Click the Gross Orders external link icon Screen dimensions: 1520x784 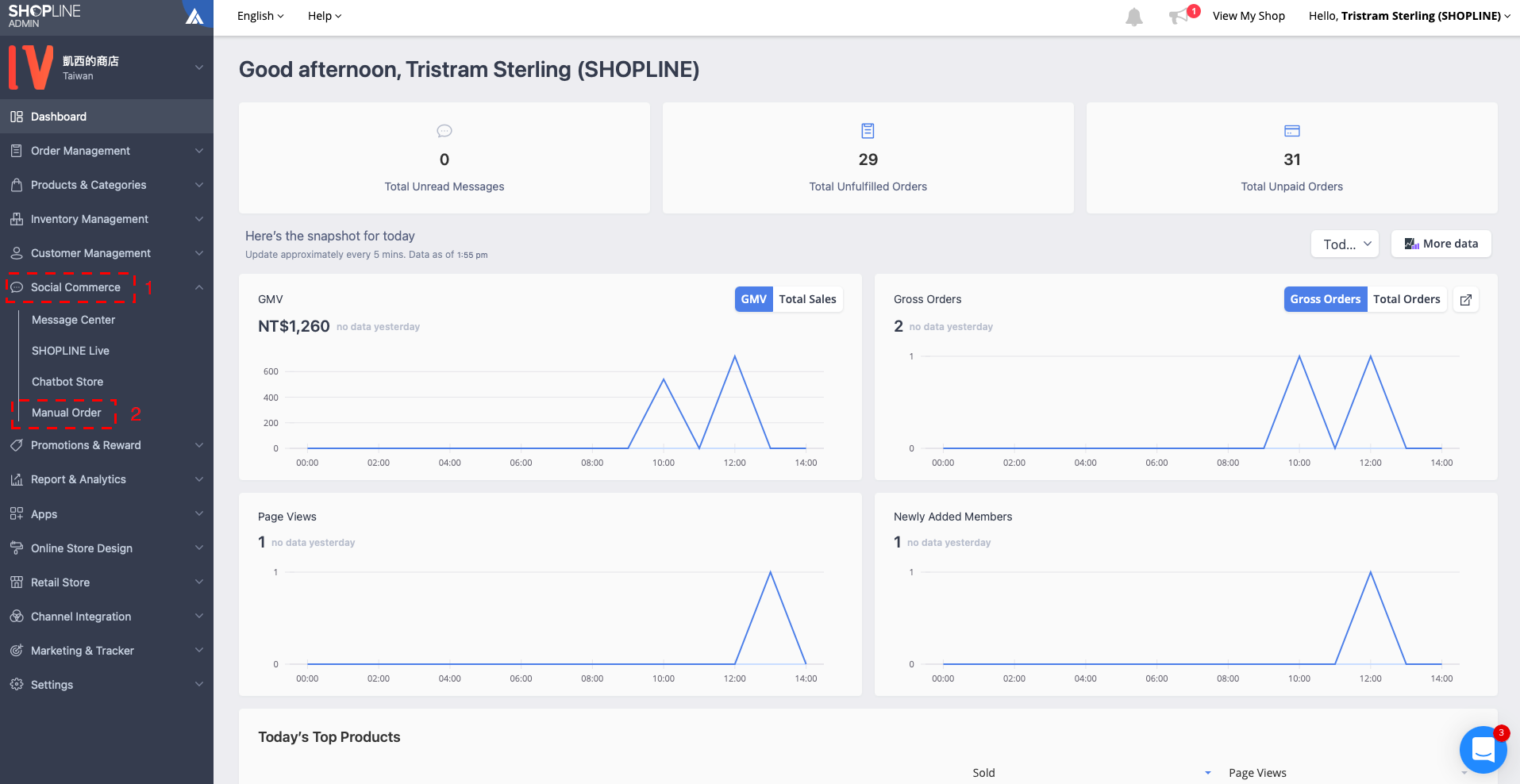[x=1466, y=300]
